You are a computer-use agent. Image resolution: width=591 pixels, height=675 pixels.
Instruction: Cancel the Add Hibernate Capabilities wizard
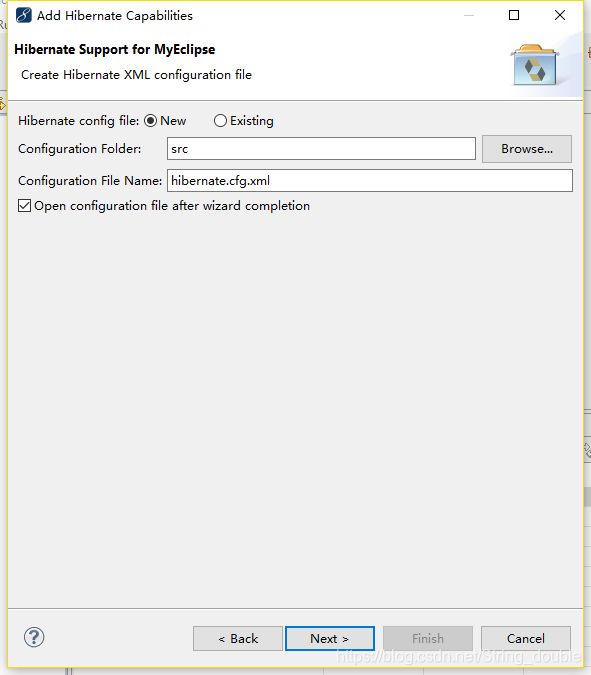click(x=526, y=638)
